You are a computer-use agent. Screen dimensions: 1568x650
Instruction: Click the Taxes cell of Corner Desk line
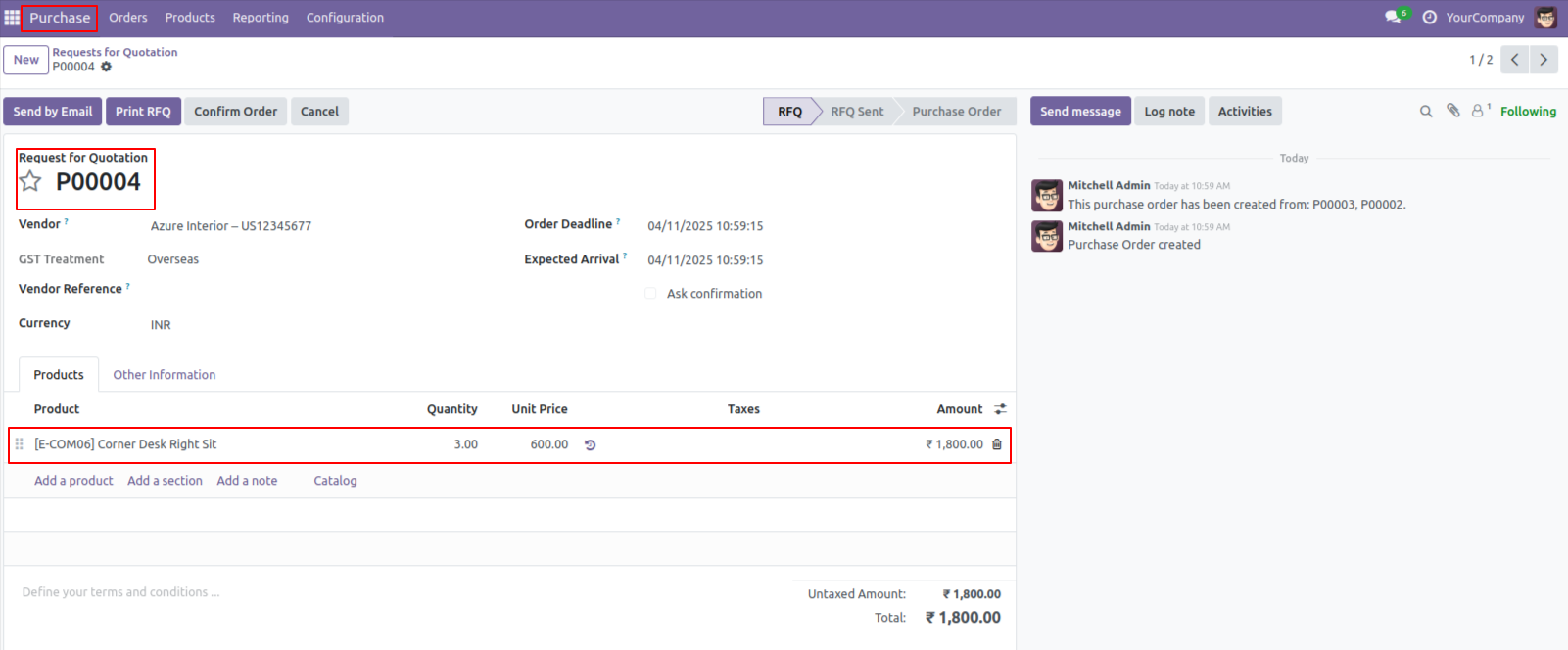pyautogui.click(x=744, y=444)
